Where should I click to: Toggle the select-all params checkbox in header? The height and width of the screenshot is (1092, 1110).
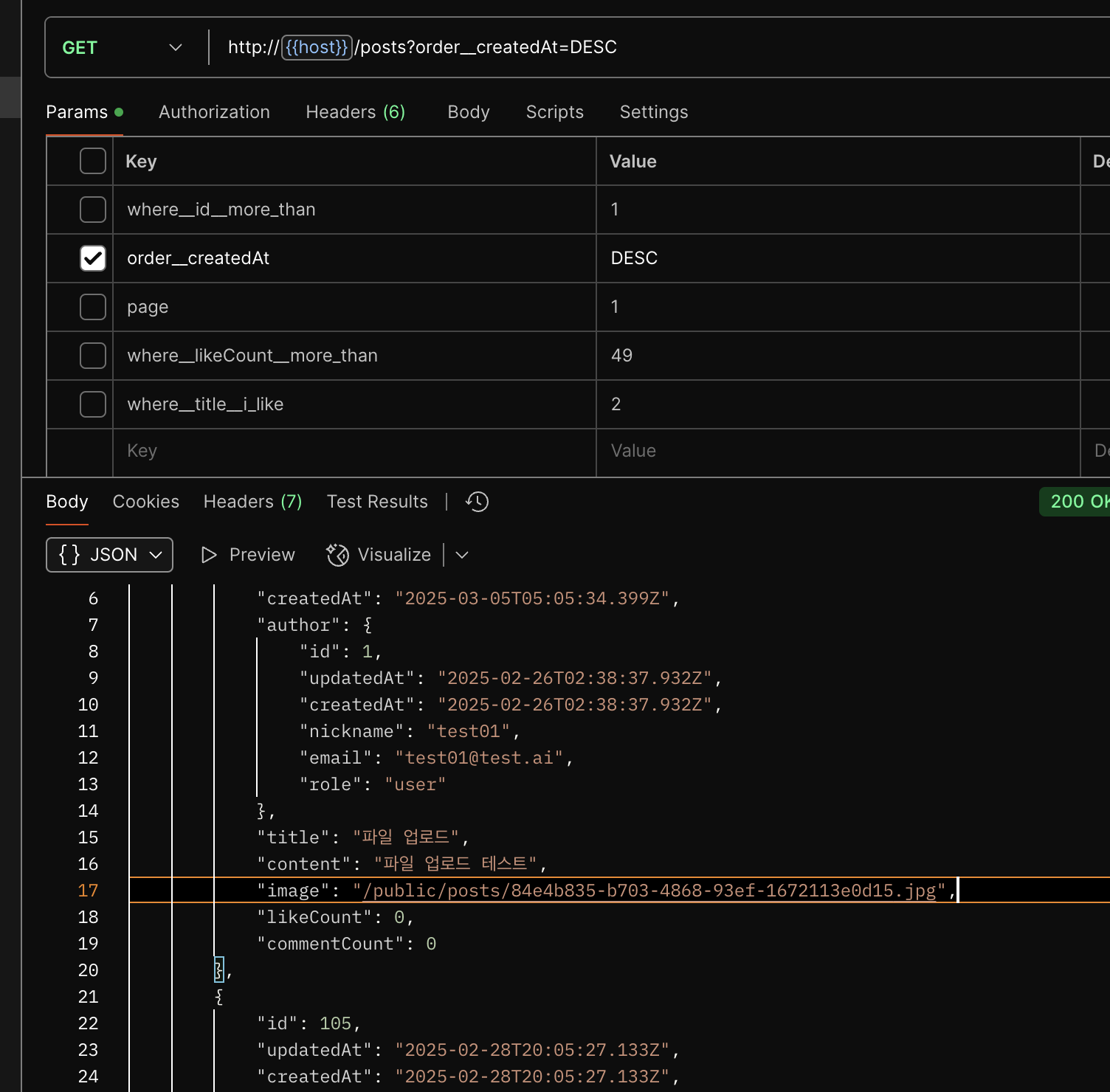click(93, 161)
